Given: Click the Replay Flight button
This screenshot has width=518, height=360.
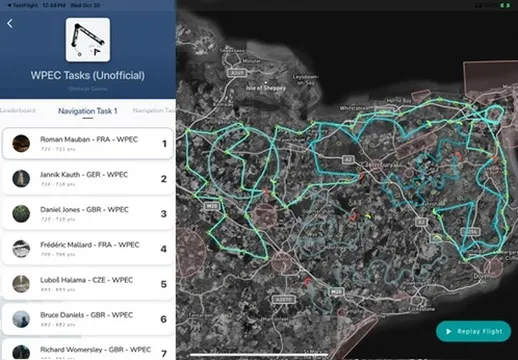Looking at the screenshot, I should coord(473,331).
